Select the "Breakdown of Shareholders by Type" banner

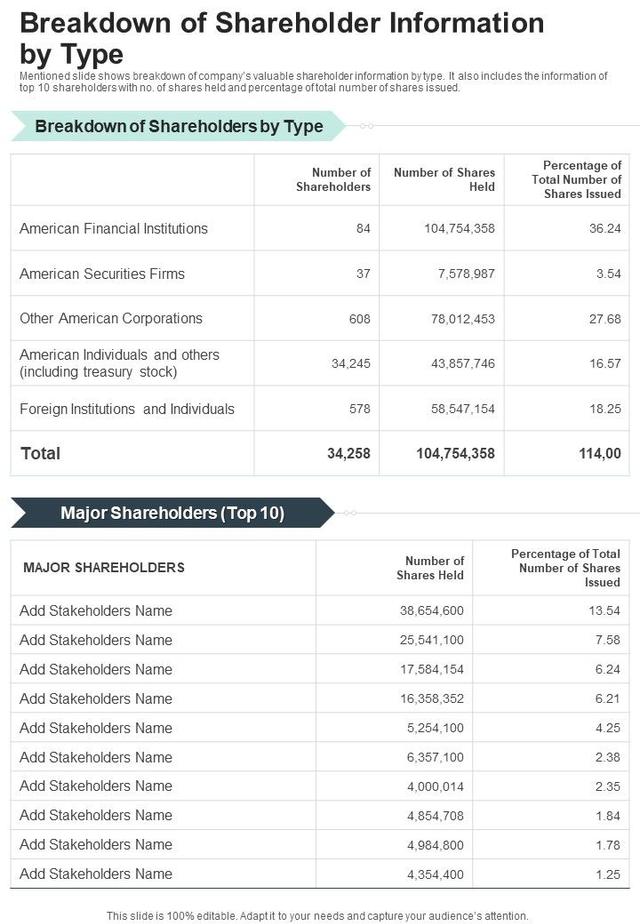(x=179, y=126)
